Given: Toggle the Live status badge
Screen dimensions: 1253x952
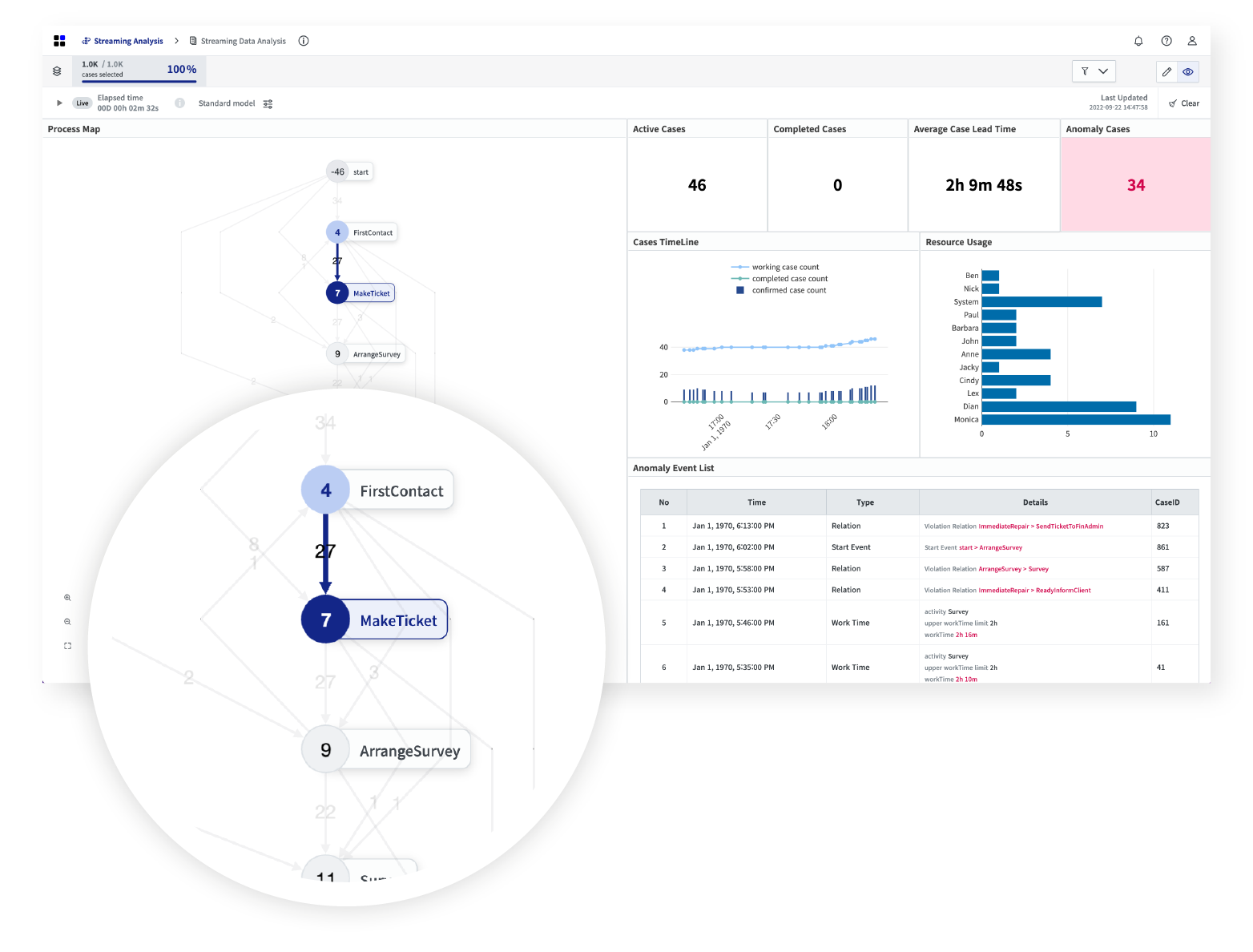Looking at the screenshot, I should [82, 103].
